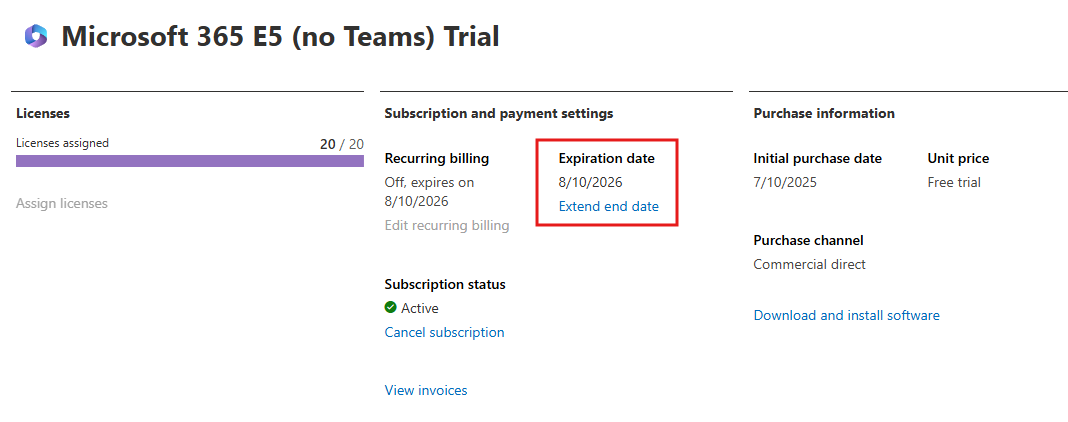Click Subscription and payment settings heading
The image size is (1068, 422).
point(498,113)
